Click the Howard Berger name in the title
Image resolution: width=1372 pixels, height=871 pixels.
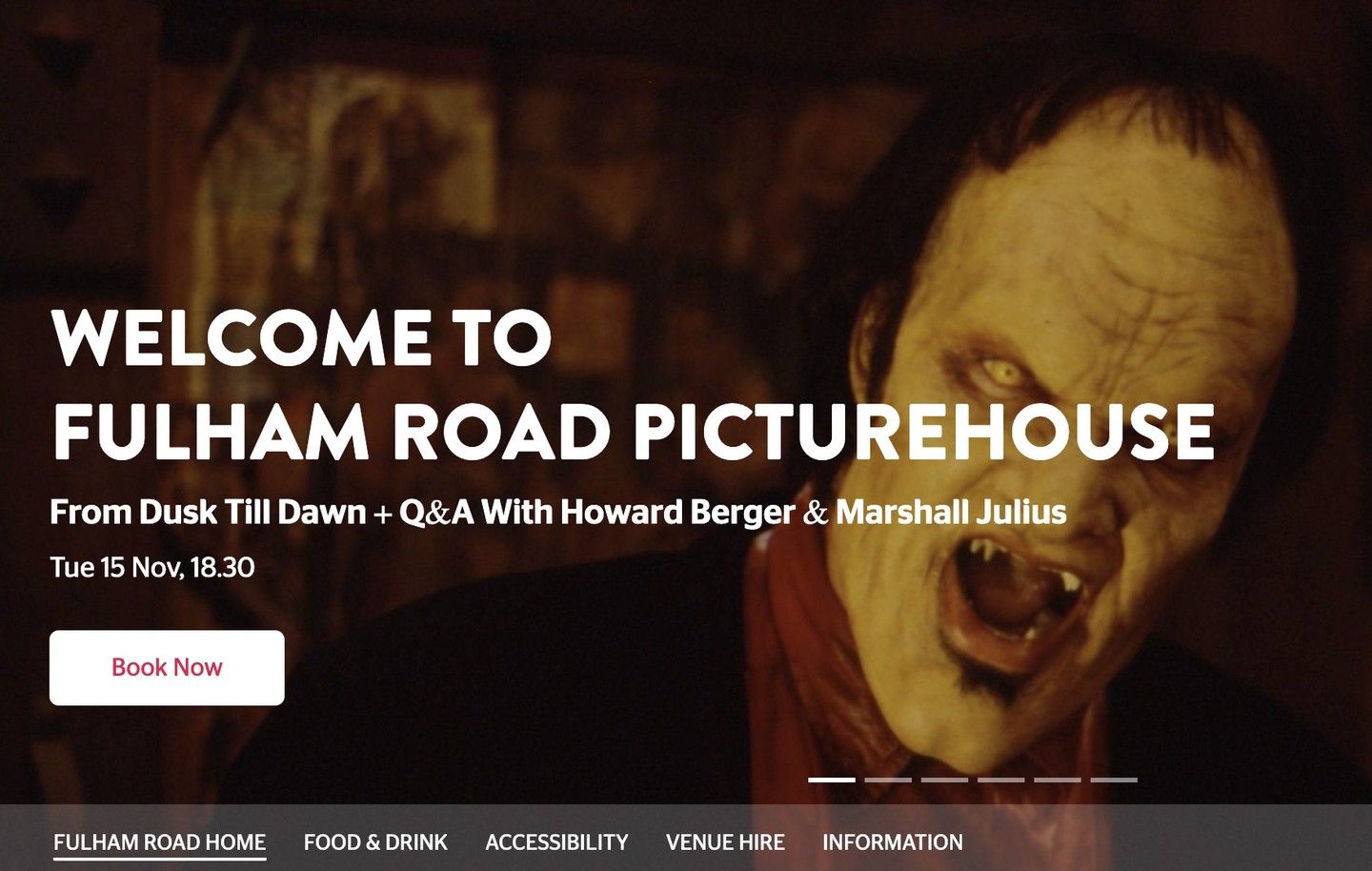pyautogui.click(x=677, y=513)
